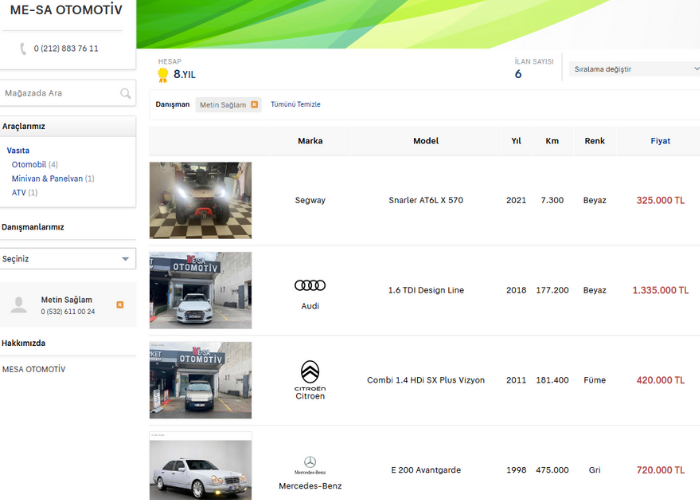The width and height of the screenshot is (700, 500).
Task: Open the Sıralama değiştir dropdown
Action: point(634,70)
